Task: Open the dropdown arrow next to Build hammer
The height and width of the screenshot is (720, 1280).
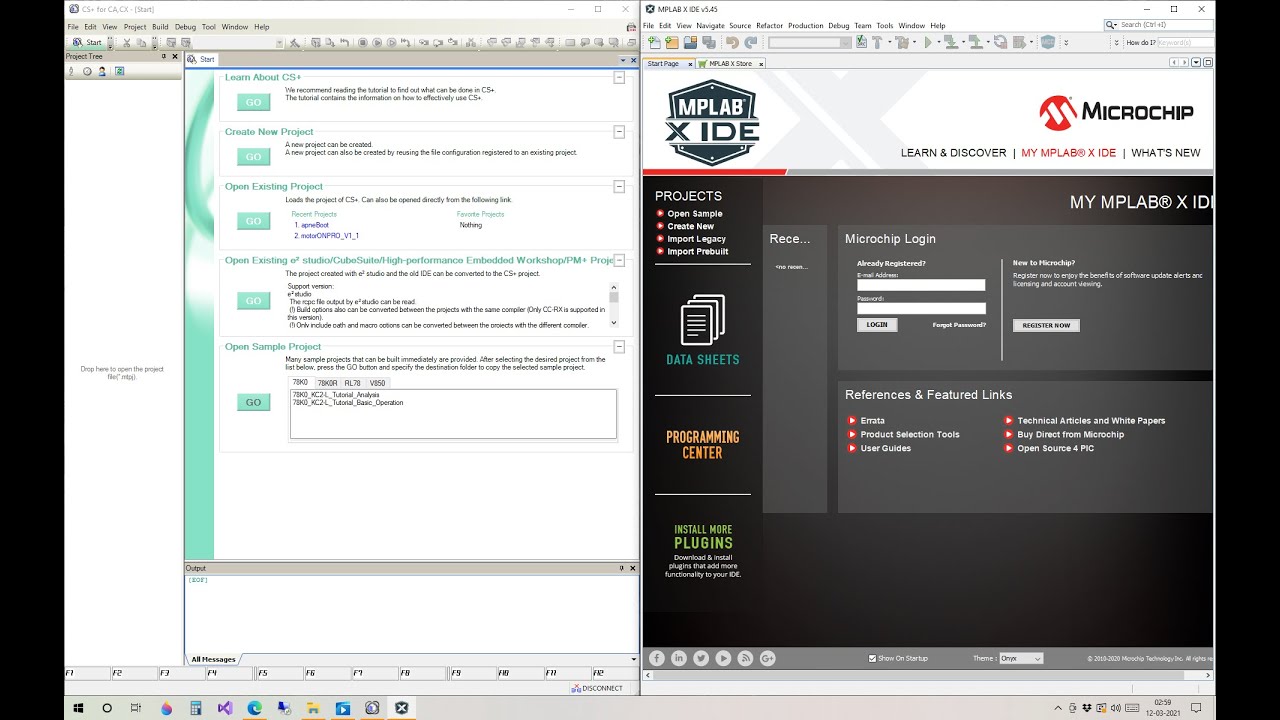Action: point(889,43)
